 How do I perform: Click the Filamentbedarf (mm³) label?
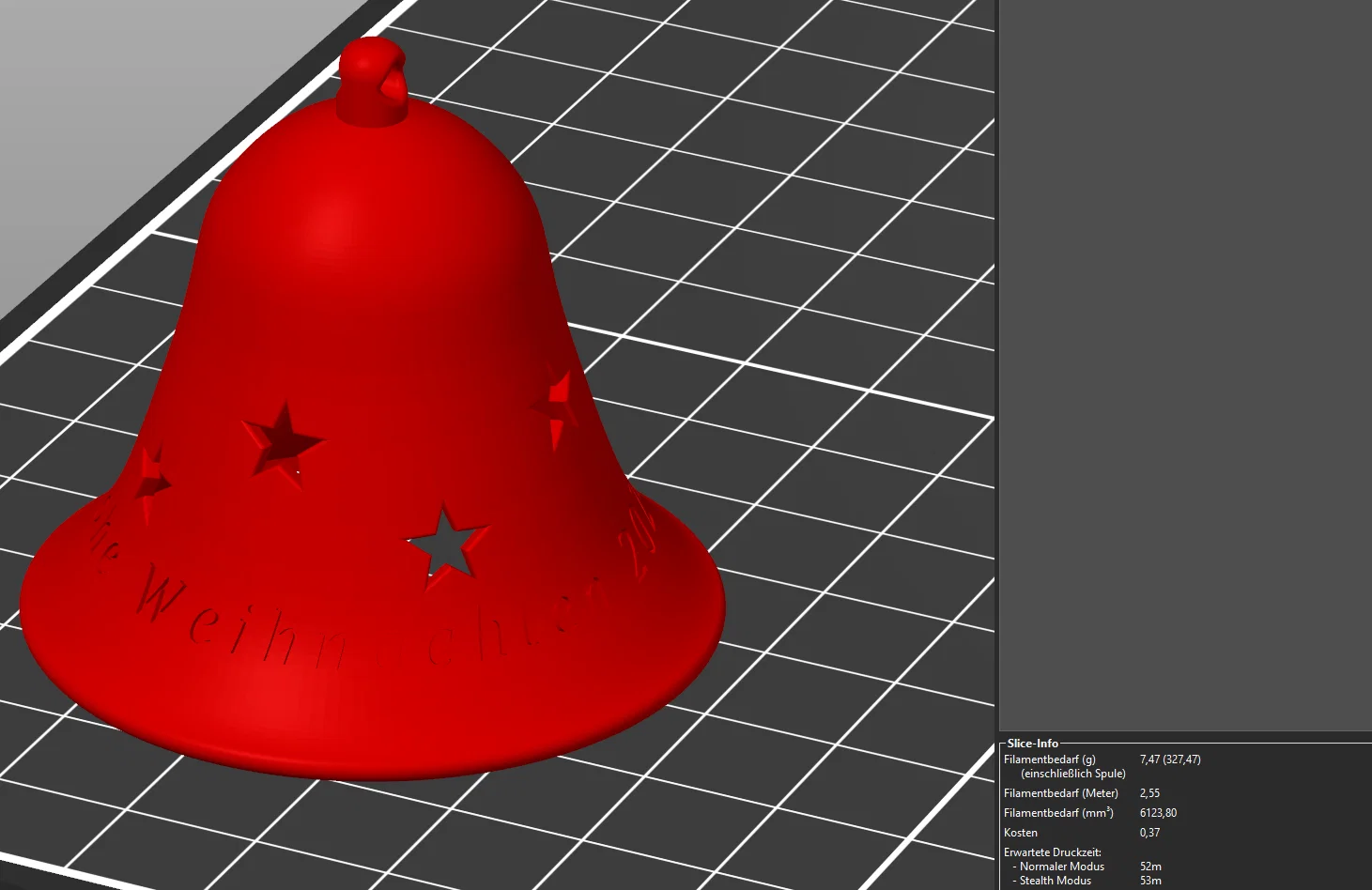1059,813
